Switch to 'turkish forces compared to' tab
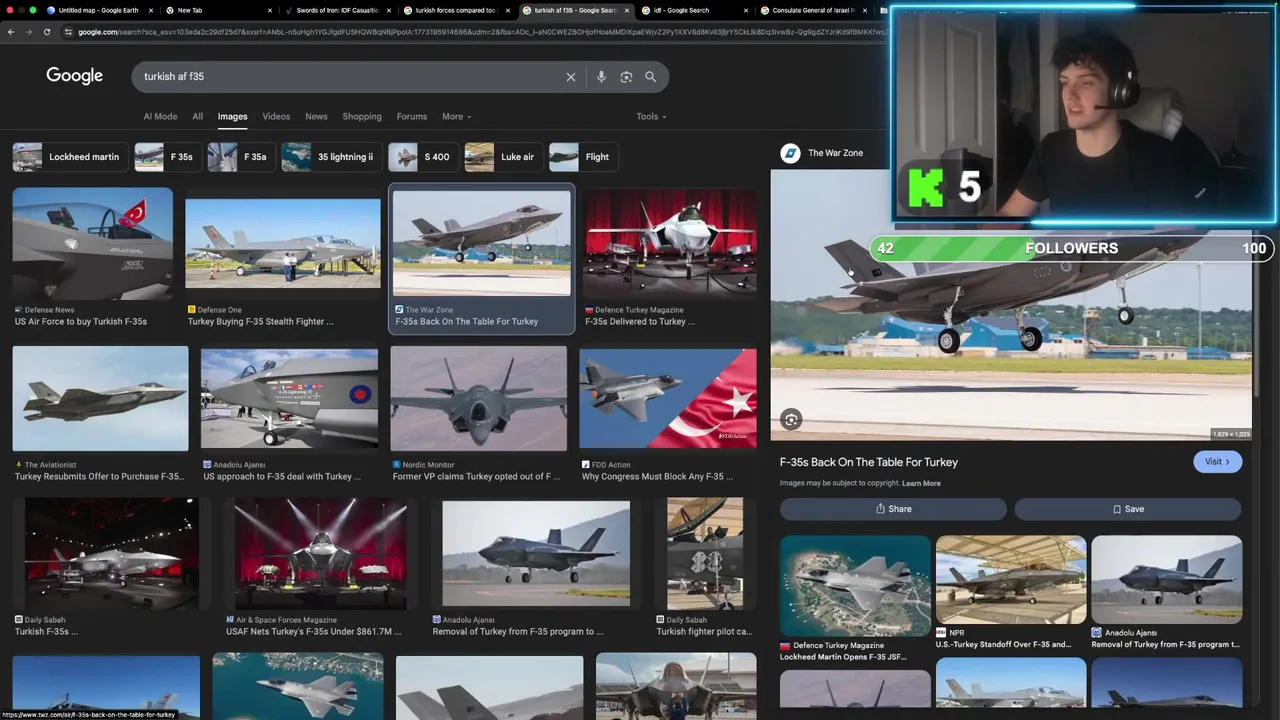 pos(457,10)
